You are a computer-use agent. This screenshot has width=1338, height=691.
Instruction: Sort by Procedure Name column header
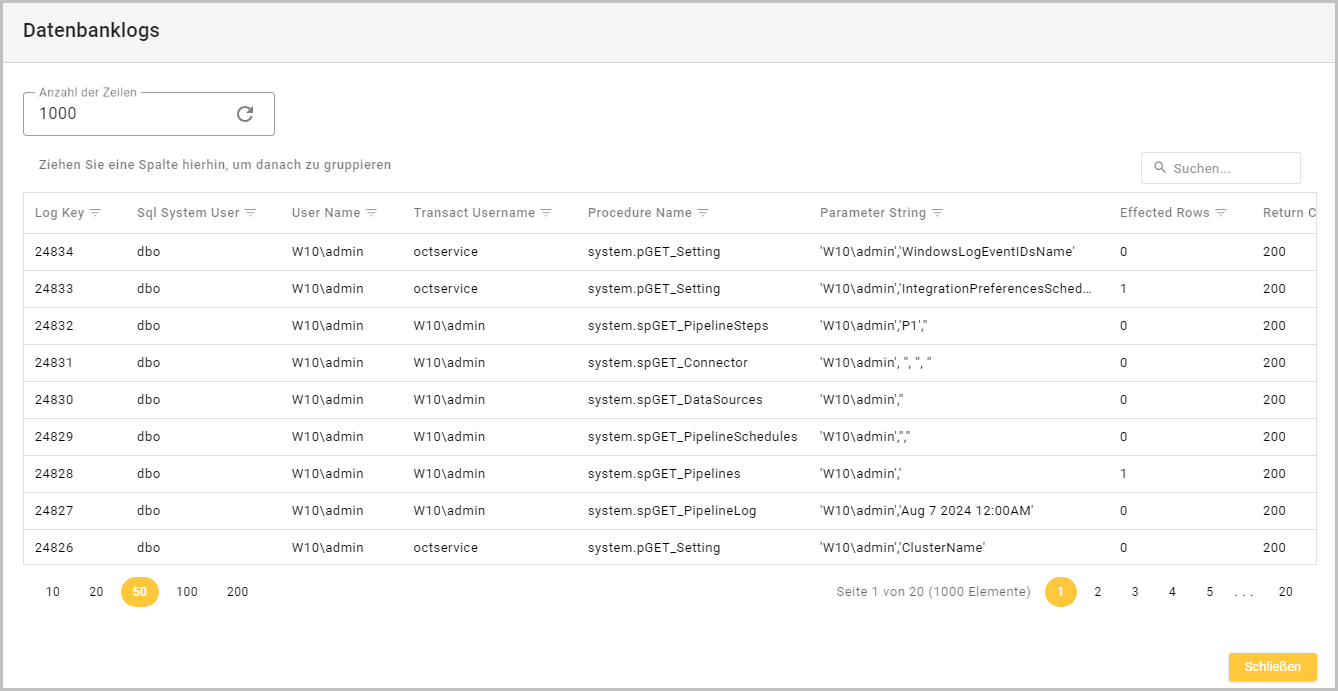click(x=639, y=213)
